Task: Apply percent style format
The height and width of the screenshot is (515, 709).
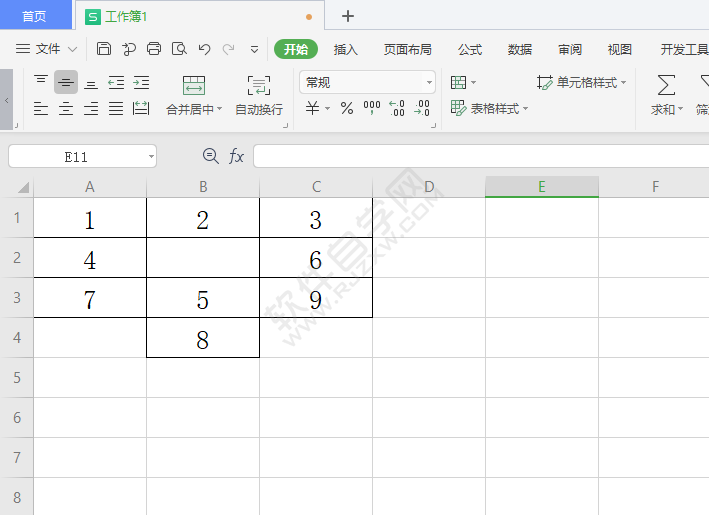Action: point(347,109)
